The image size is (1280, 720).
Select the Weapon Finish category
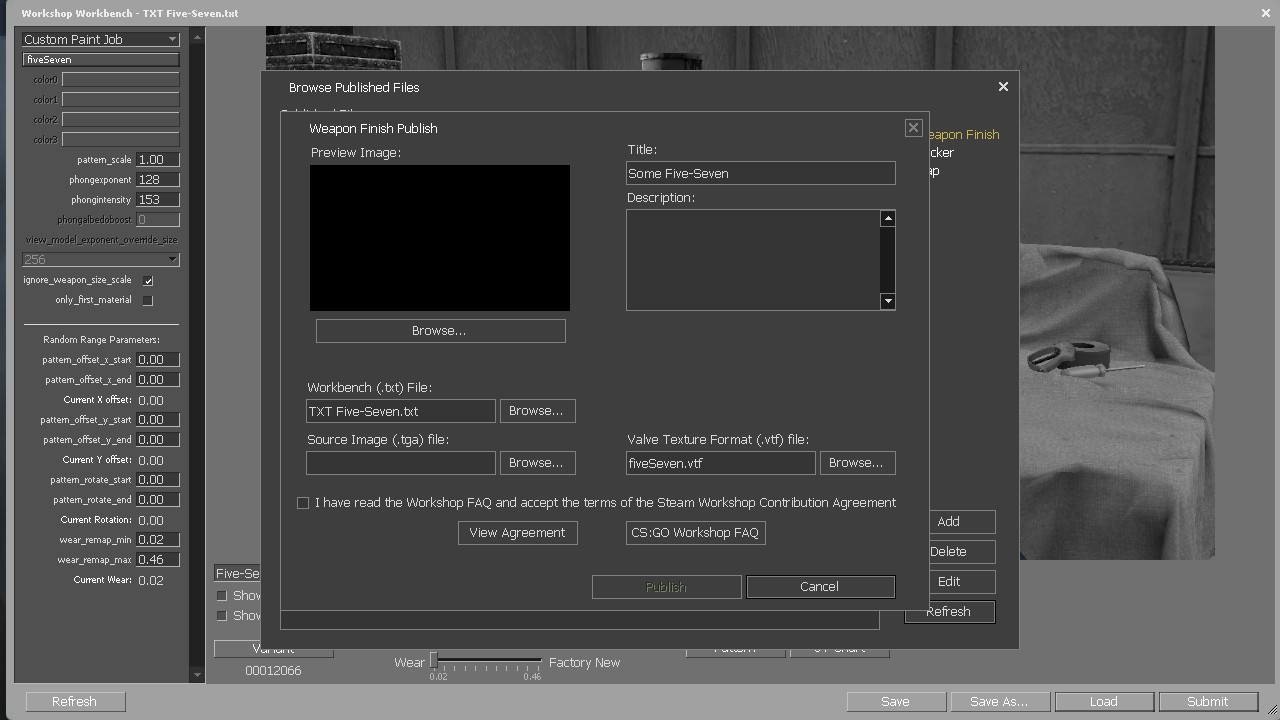[962, 134]
